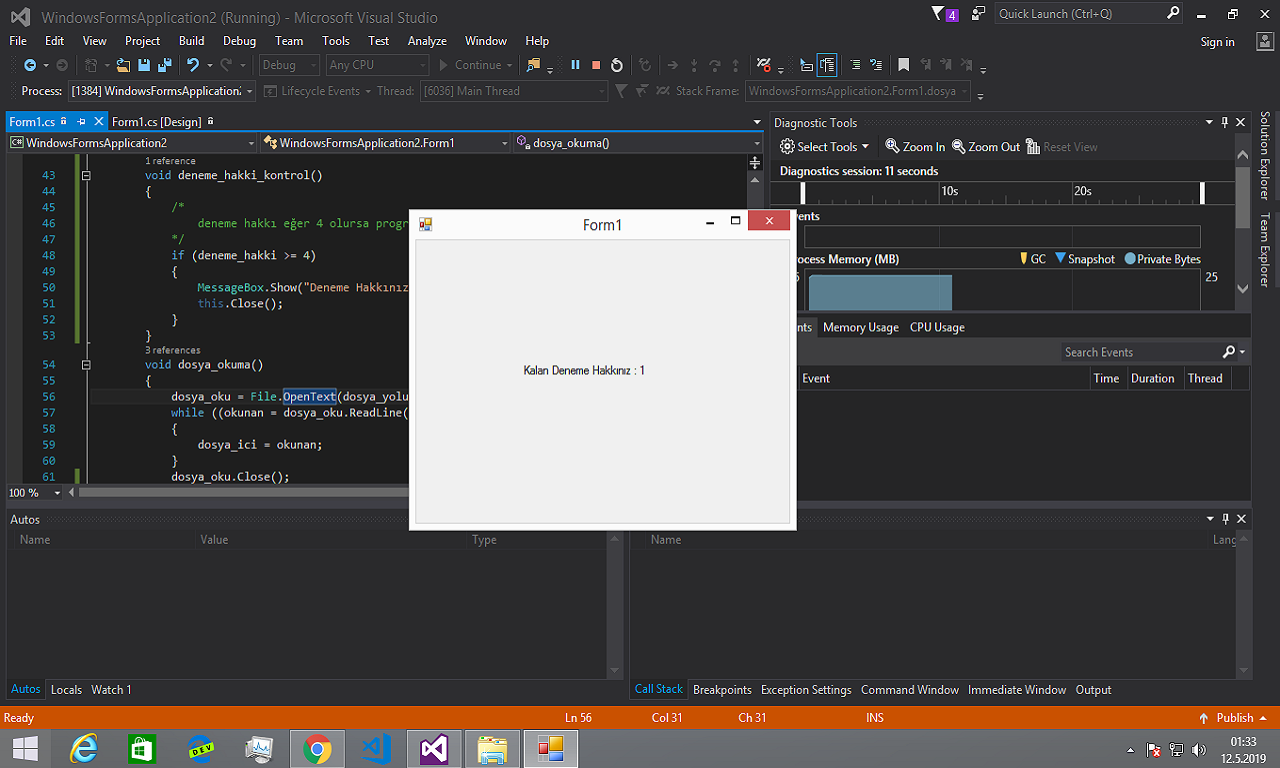The height and width of the screenshot is (768, 1280).
Task: Open the Process dropdown
Action: [162, 91]
